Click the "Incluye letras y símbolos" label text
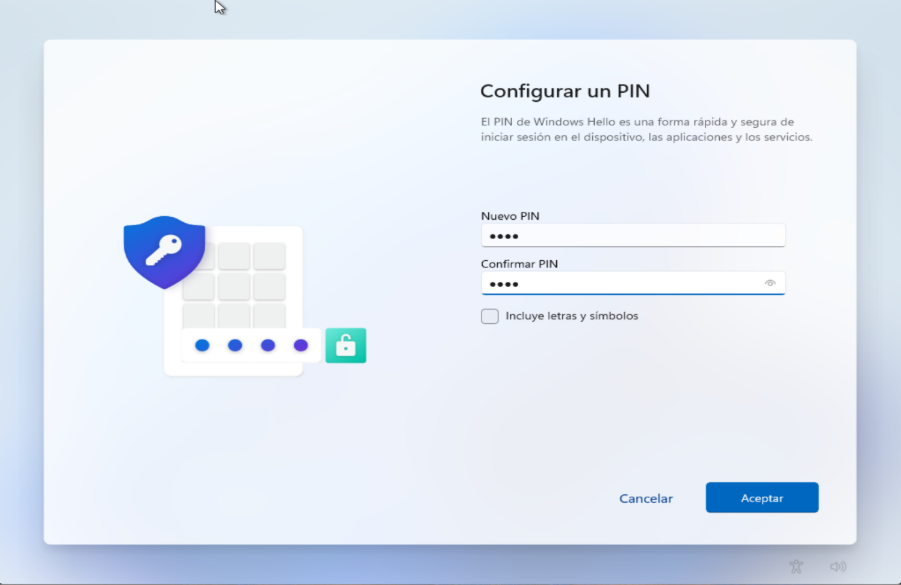Image resolution: width=901 pixels, height=585 pixels. pyautogui.click(x=571, y=316)
